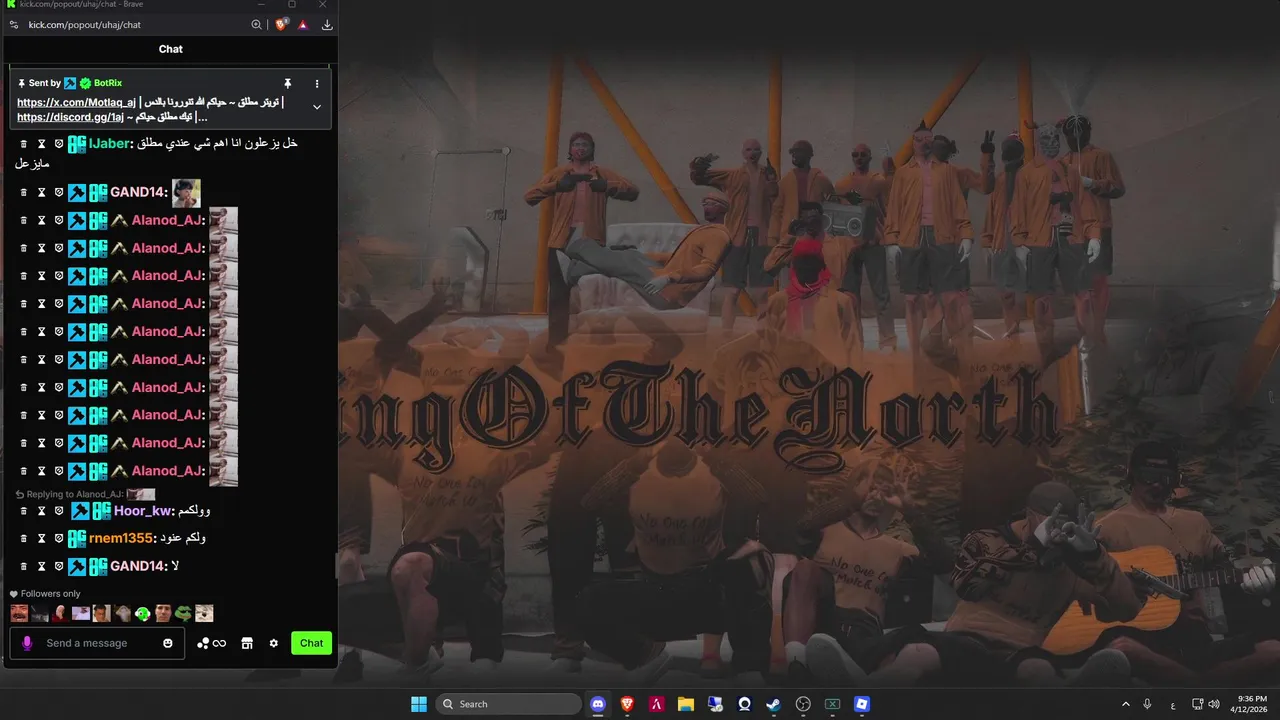Open Hoor_kw's username profile card

point(144,511)
